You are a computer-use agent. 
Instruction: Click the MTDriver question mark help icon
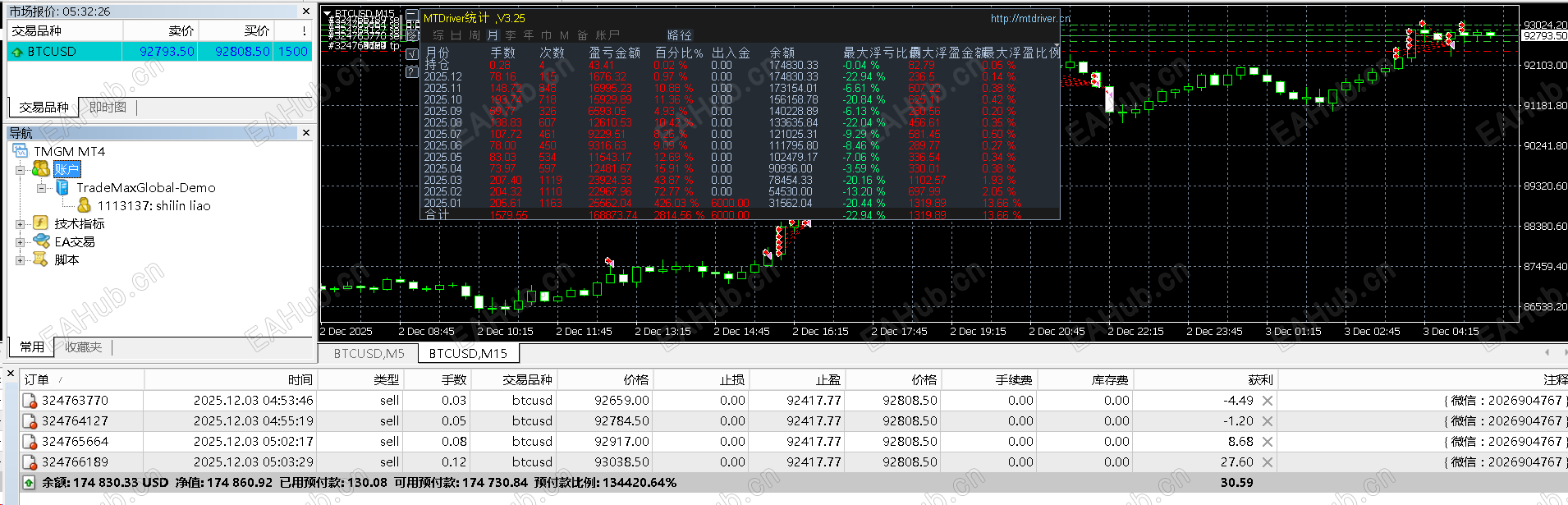412,72
